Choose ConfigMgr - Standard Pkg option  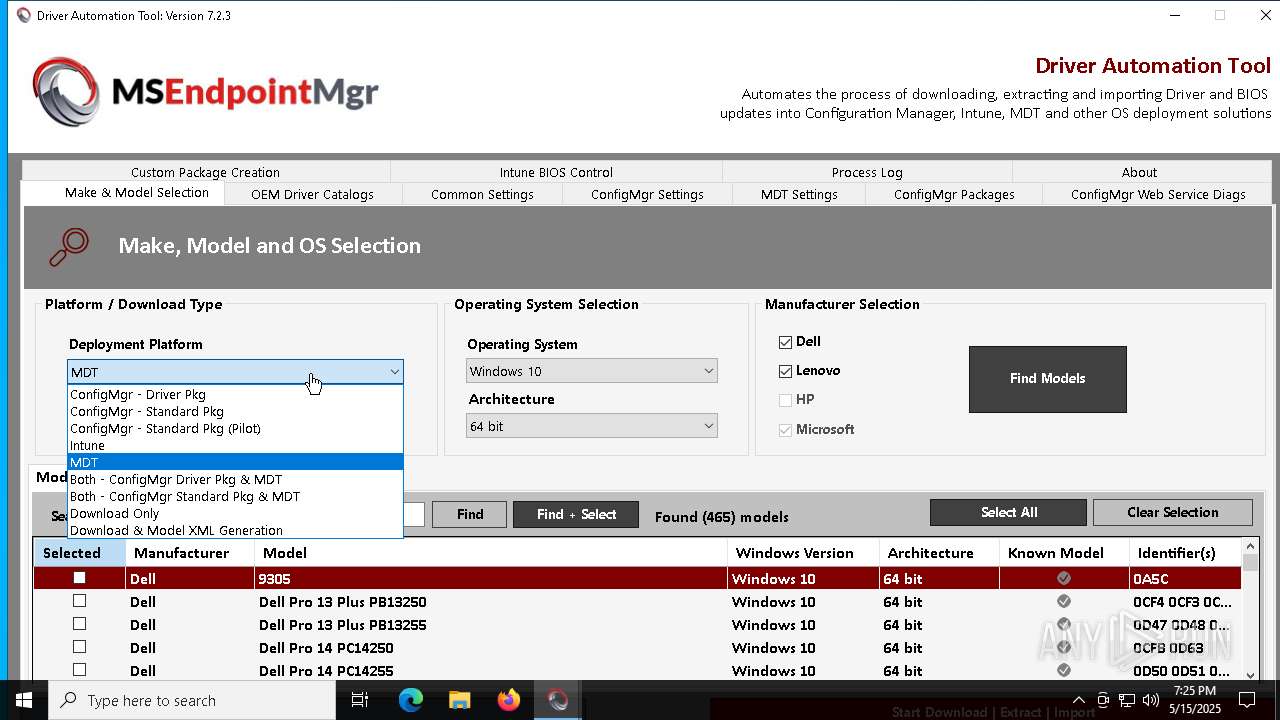(x=235, y=411)
